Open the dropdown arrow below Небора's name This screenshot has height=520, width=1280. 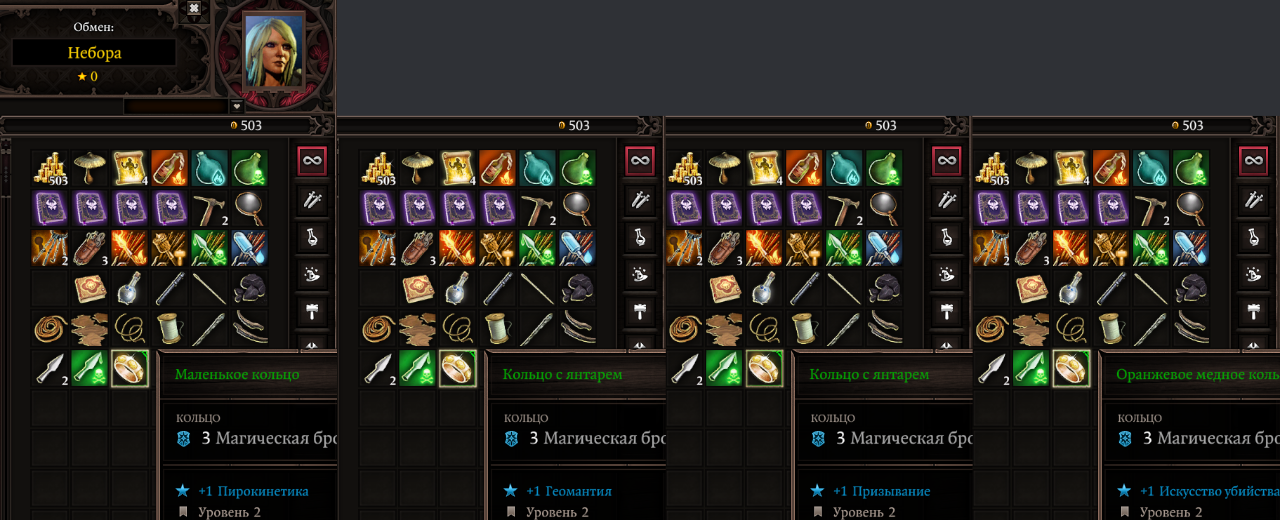pos(237,106)
